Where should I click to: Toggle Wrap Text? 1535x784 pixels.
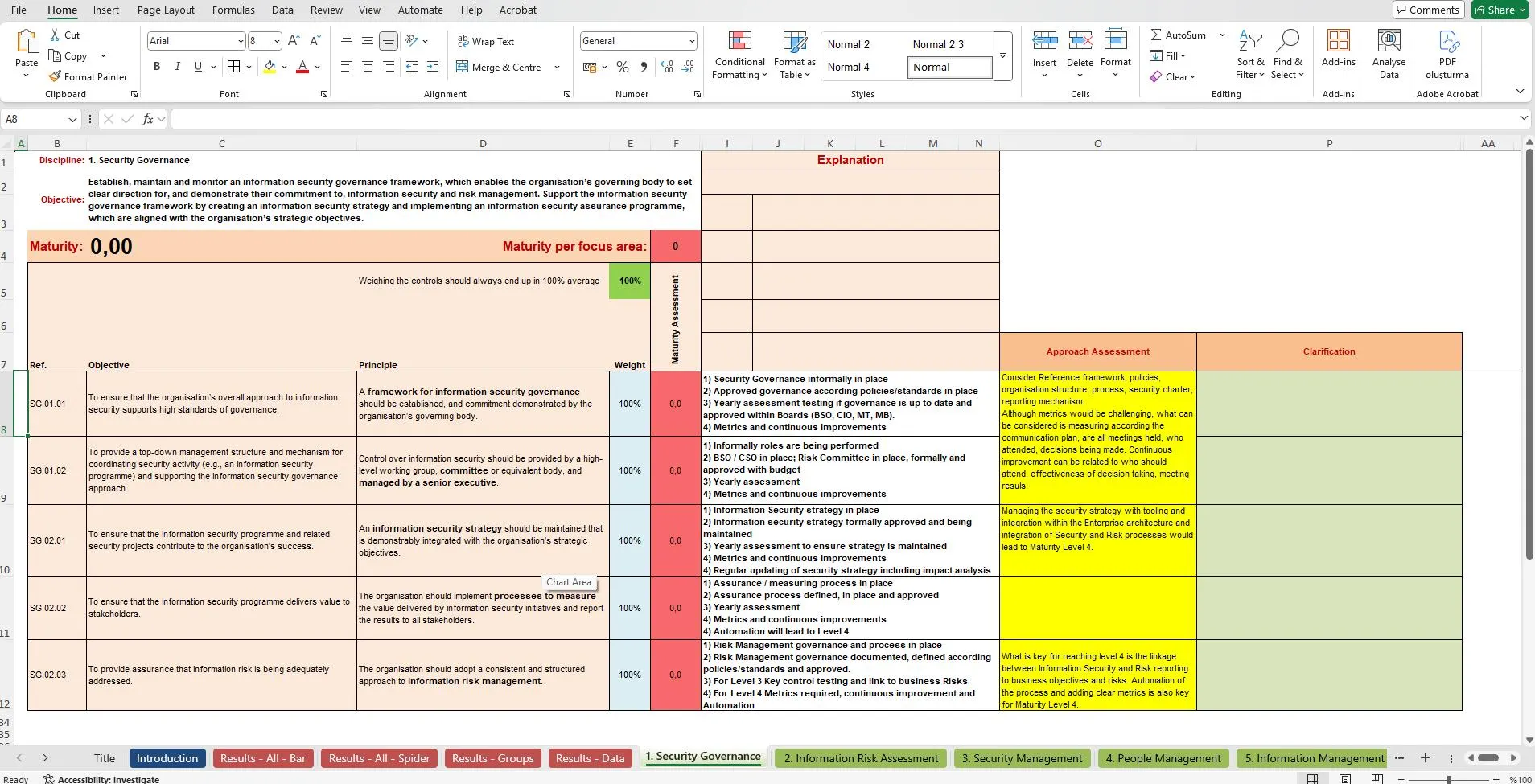tap(486, 41)
